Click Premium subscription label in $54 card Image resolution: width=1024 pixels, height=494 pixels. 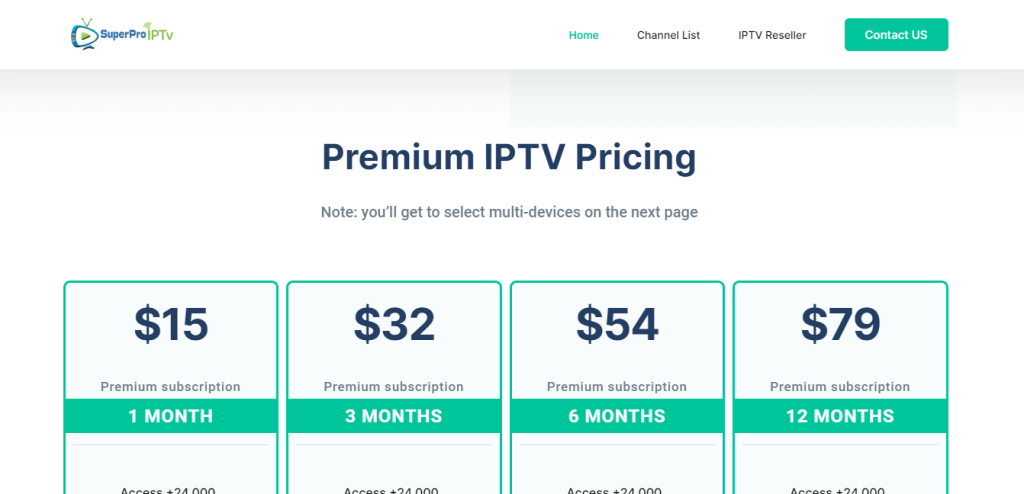[x=617, y=387]
